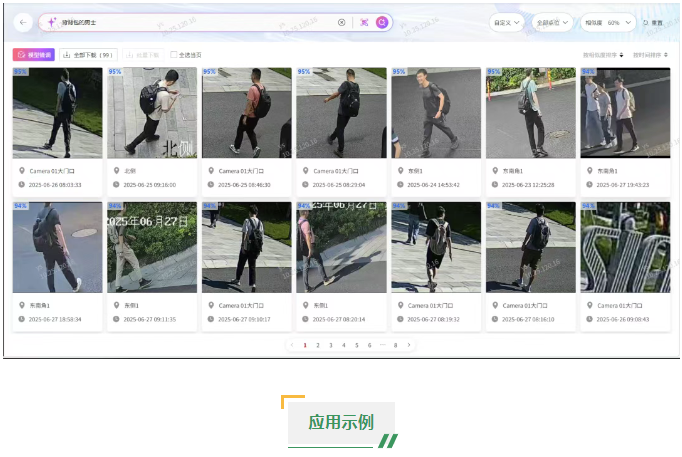Image resolution: width=682 pixels, height=457 pixels.
Task: Click pin icon on card dated 2025-06-23 12:25:28
Action: click(495, 170)
